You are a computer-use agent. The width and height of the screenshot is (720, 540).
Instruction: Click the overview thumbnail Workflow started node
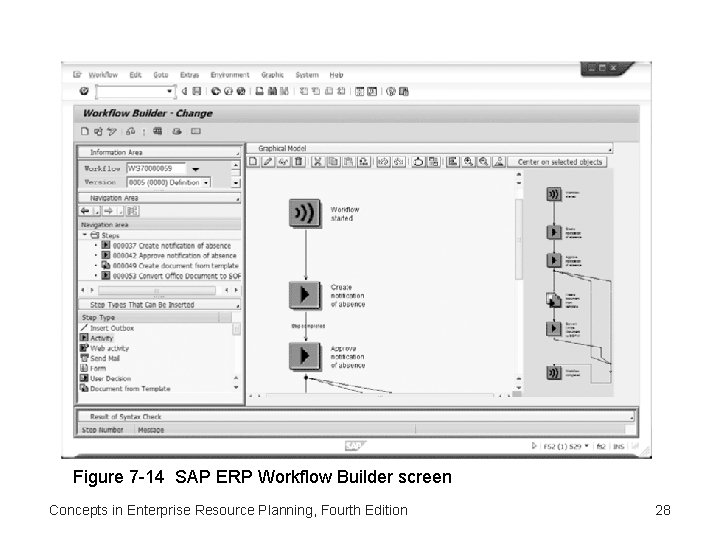554,194
